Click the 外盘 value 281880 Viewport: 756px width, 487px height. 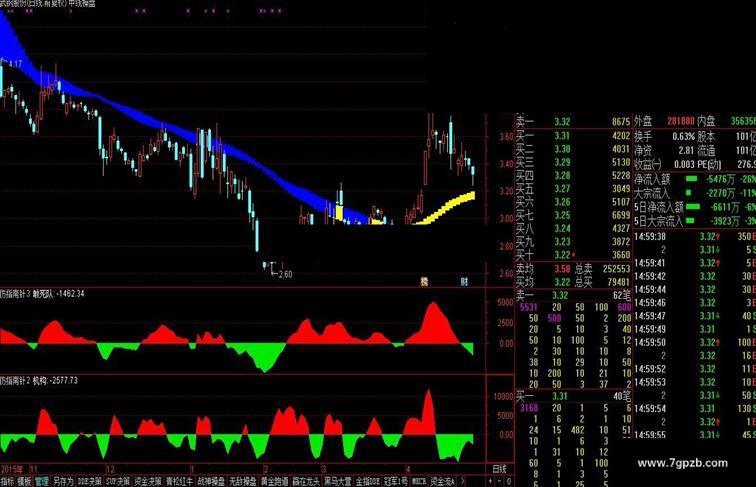point(681,121)
